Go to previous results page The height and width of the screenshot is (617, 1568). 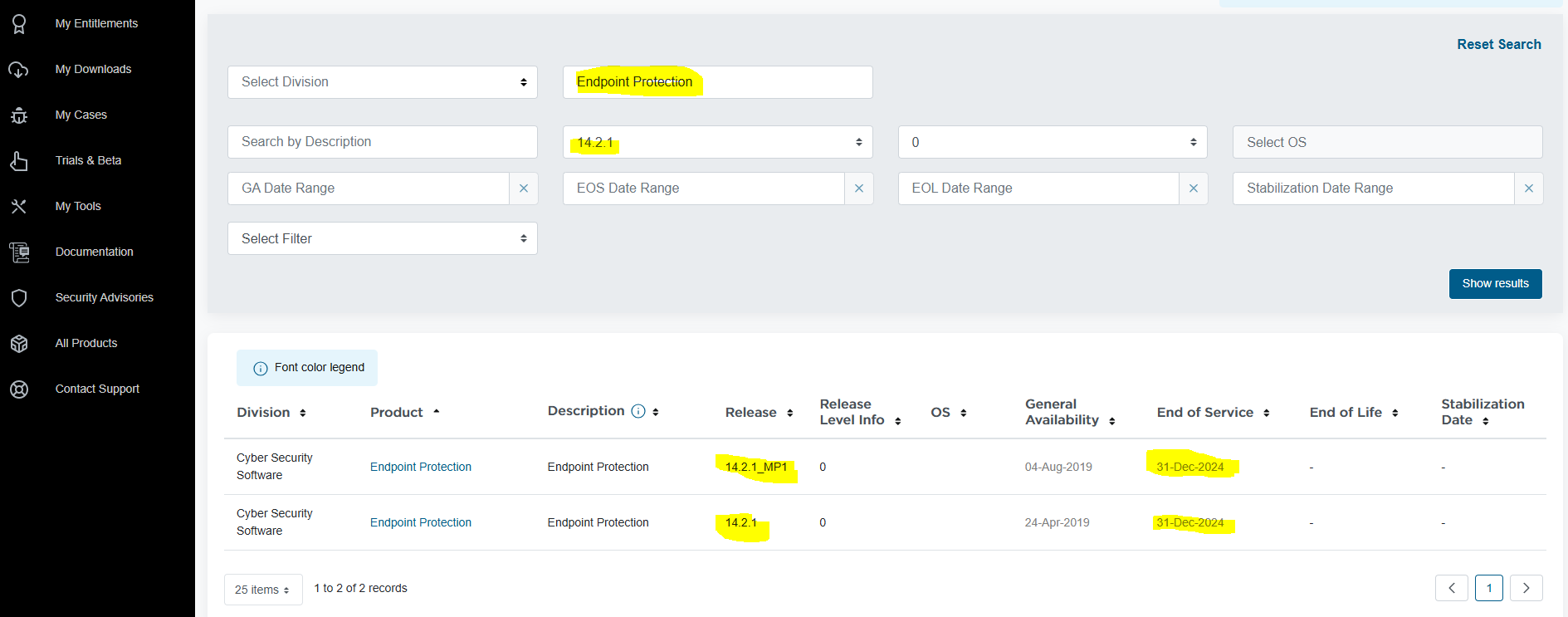coord(1452,588)
